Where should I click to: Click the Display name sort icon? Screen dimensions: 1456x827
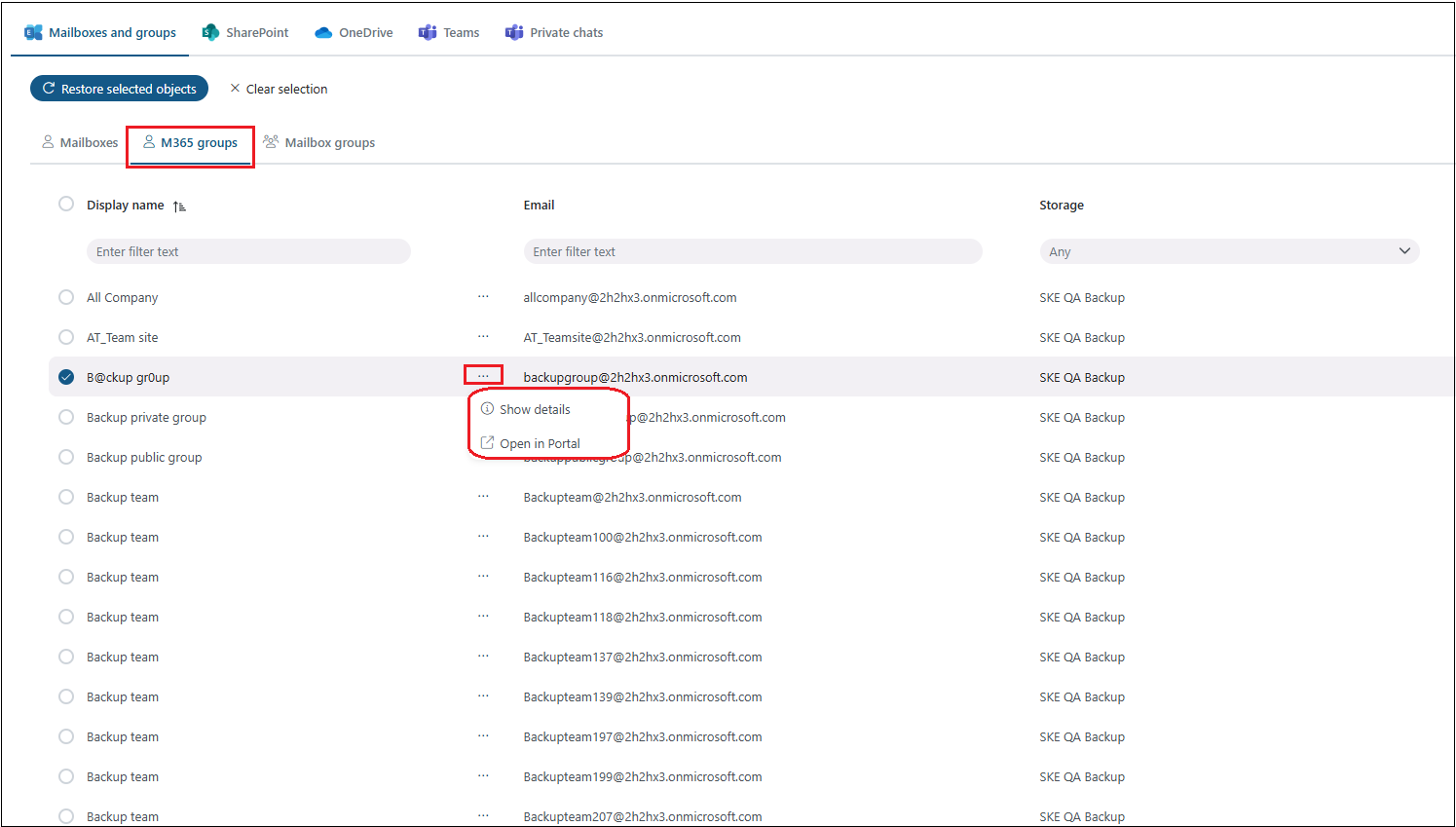(x=179, y=206)
